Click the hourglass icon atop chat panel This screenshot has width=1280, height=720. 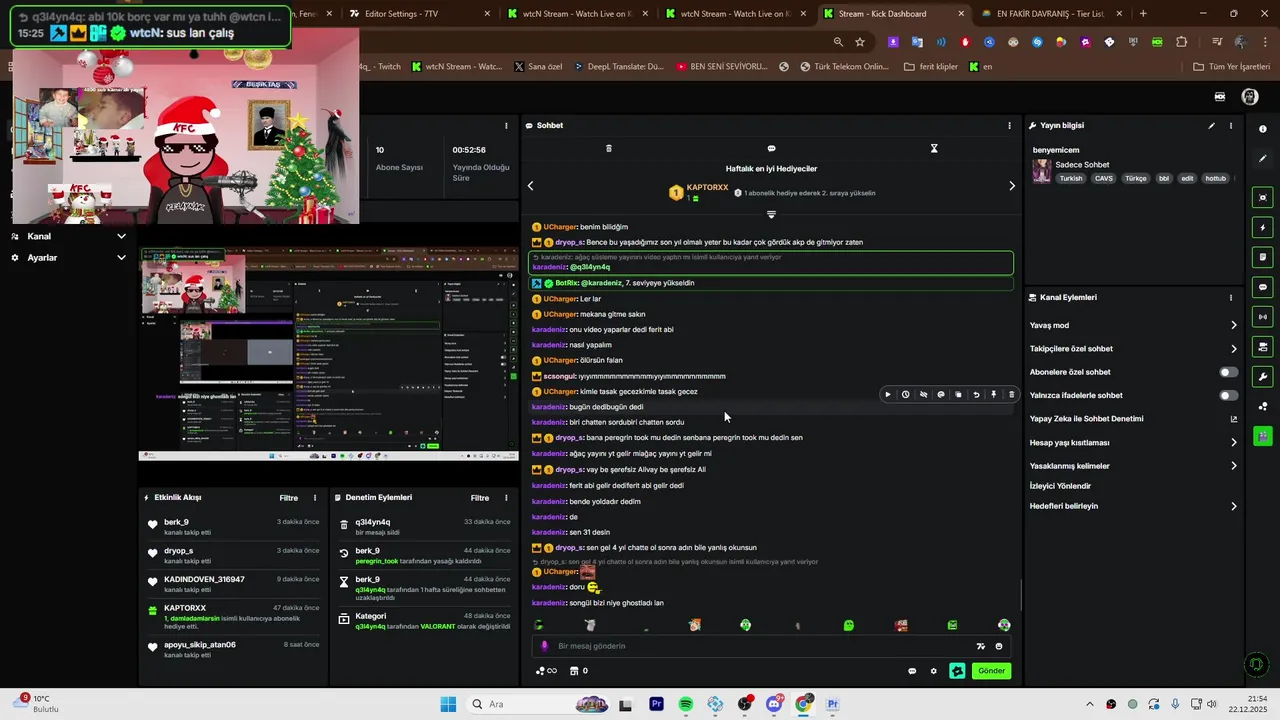tap(934, 148)
